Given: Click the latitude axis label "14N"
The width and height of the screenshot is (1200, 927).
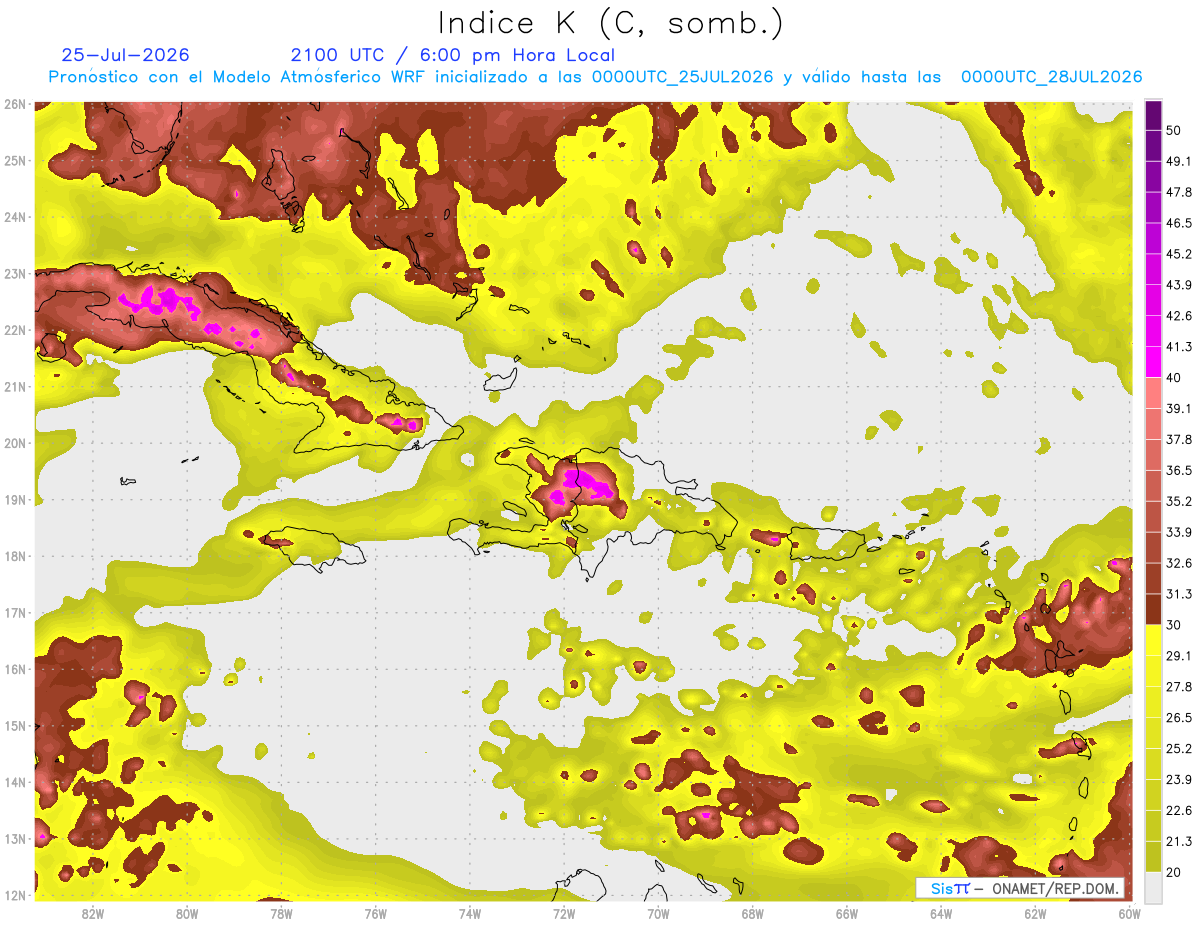Looking at the screenshot, I should coord(15,782).
